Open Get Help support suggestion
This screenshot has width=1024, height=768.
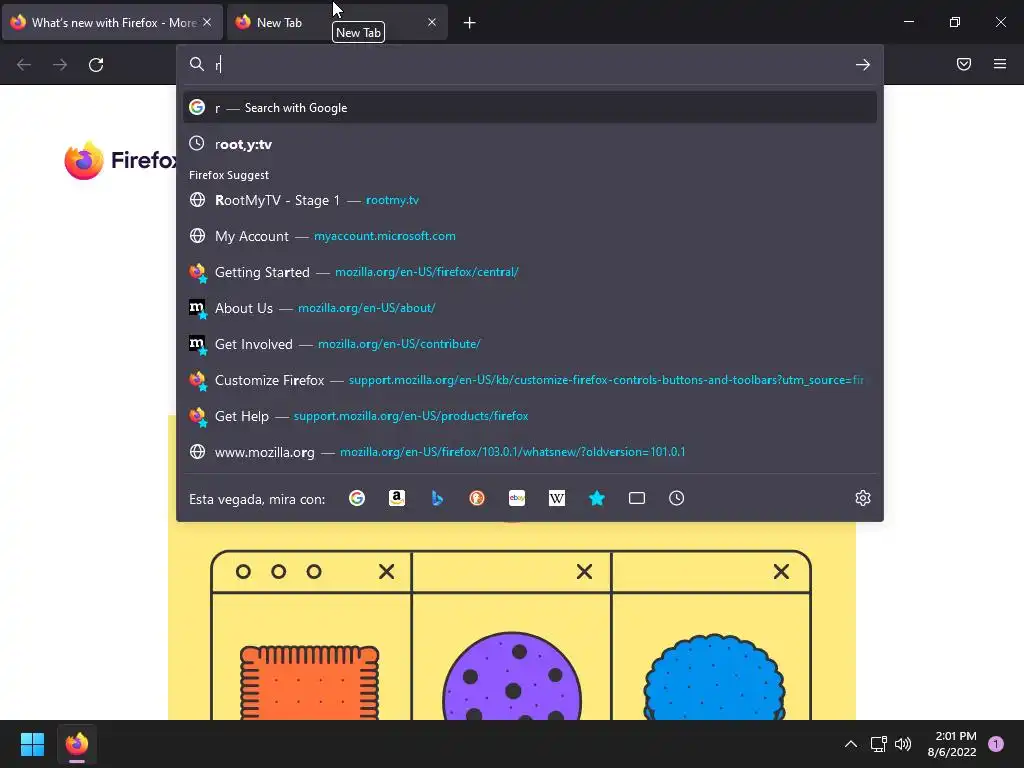(530, 415)
